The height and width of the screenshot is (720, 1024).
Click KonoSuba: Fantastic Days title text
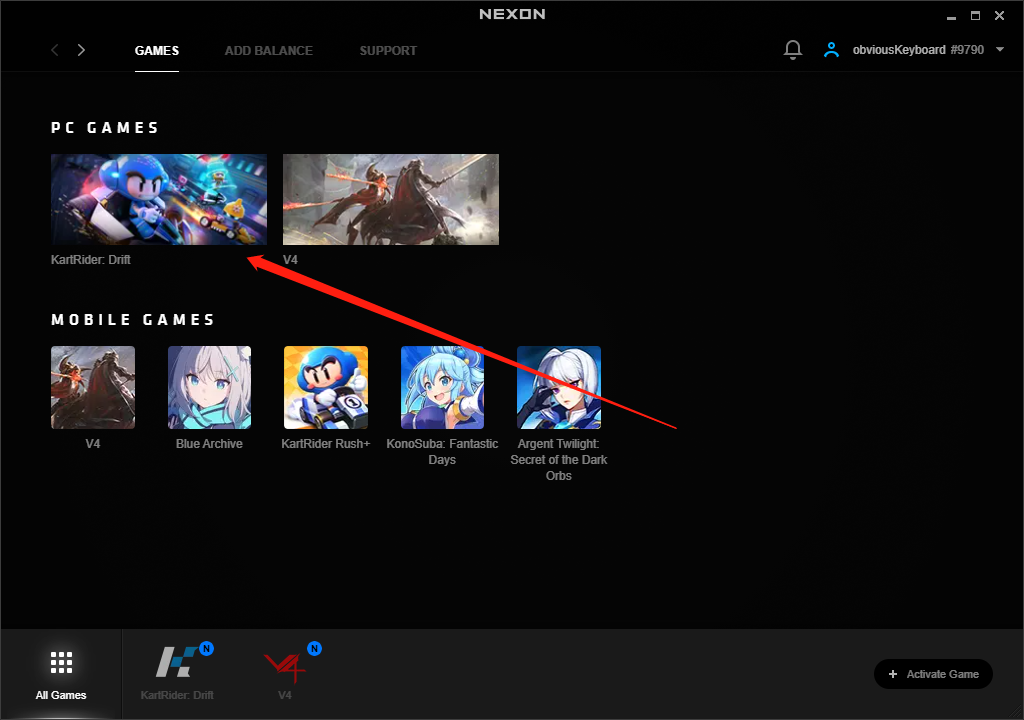point(442,451)
